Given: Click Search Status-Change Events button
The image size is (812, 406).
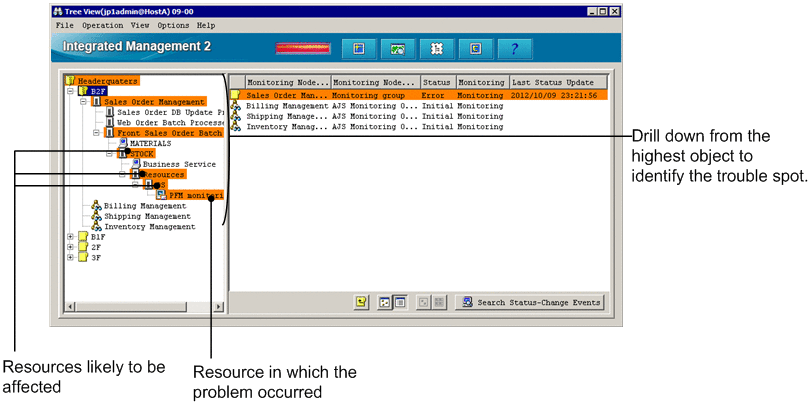Looking at the screenshot, I should coord(530,302).
